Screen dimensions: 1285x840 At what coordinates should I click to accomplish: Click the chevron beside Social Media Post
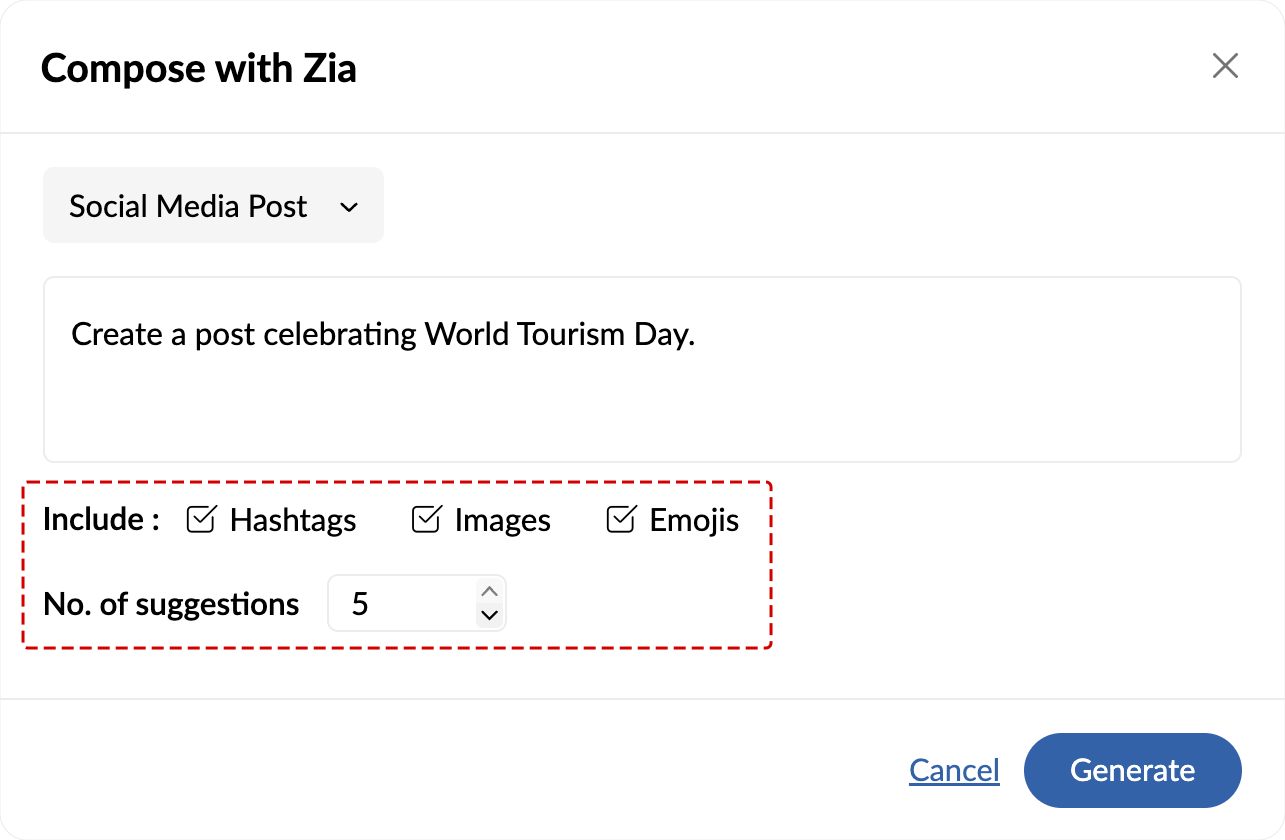(349, 207)
